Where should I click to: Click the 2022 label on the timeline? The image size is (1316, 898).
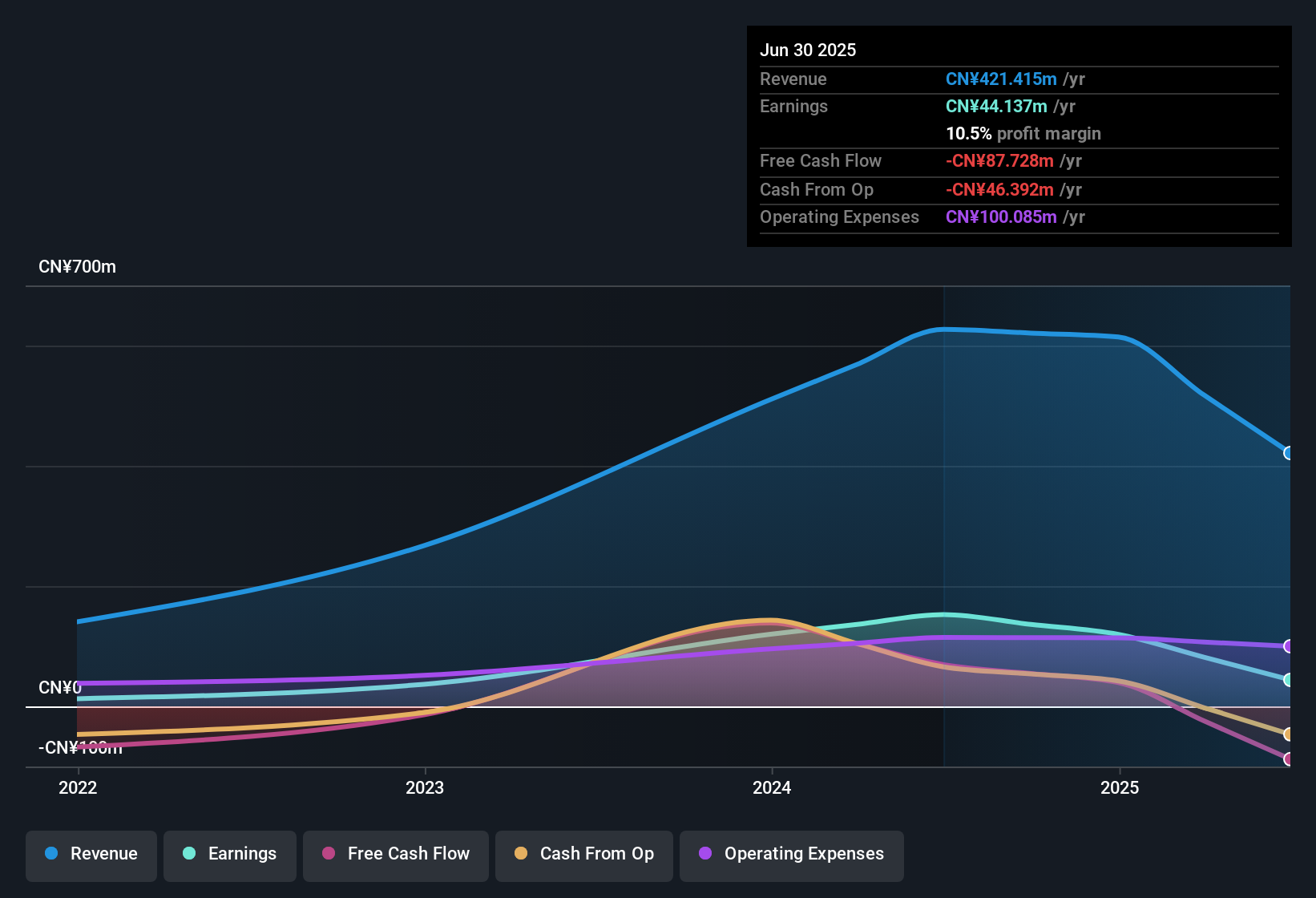[x=77, y=788]
